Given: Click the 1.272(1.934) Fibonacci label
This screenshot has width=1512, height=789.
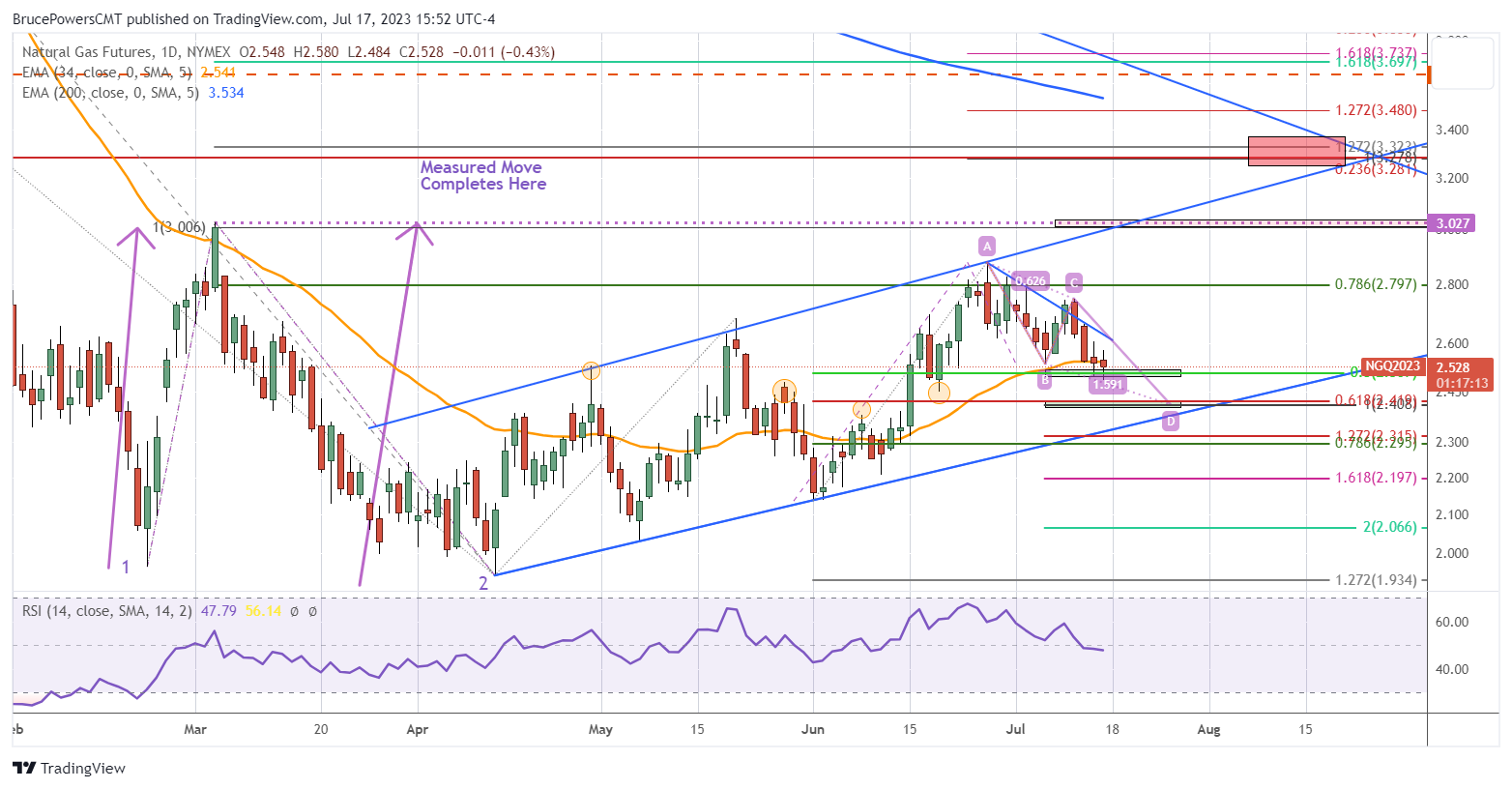Looking at the screenshot, I should tap(1376, 580).
